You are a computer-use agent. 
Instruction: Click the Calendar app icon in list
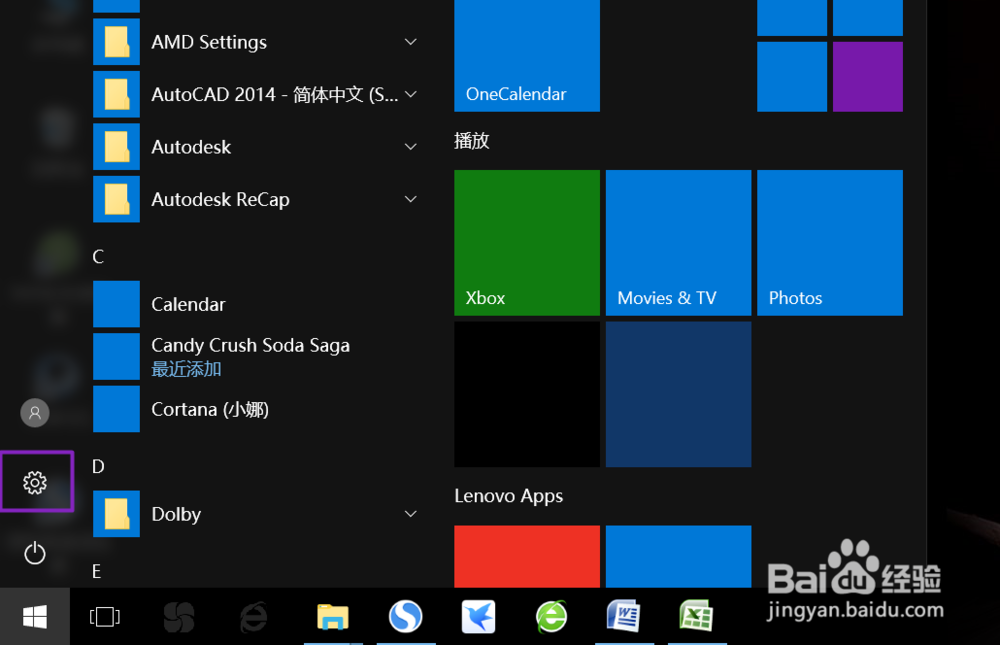click(116, 304)
